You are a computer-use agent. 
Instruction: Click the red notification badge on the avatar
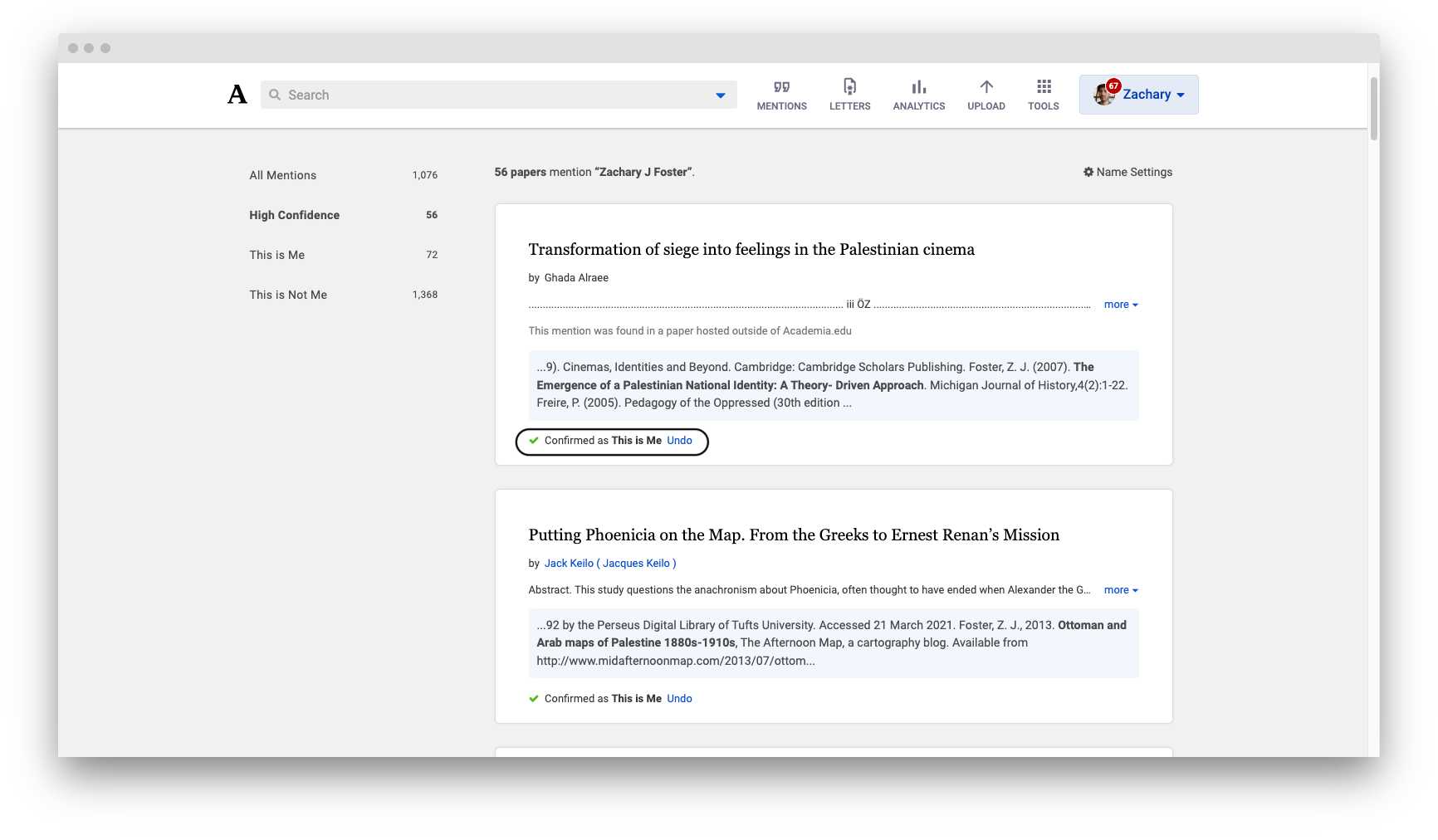click(x=1113, y=85)
